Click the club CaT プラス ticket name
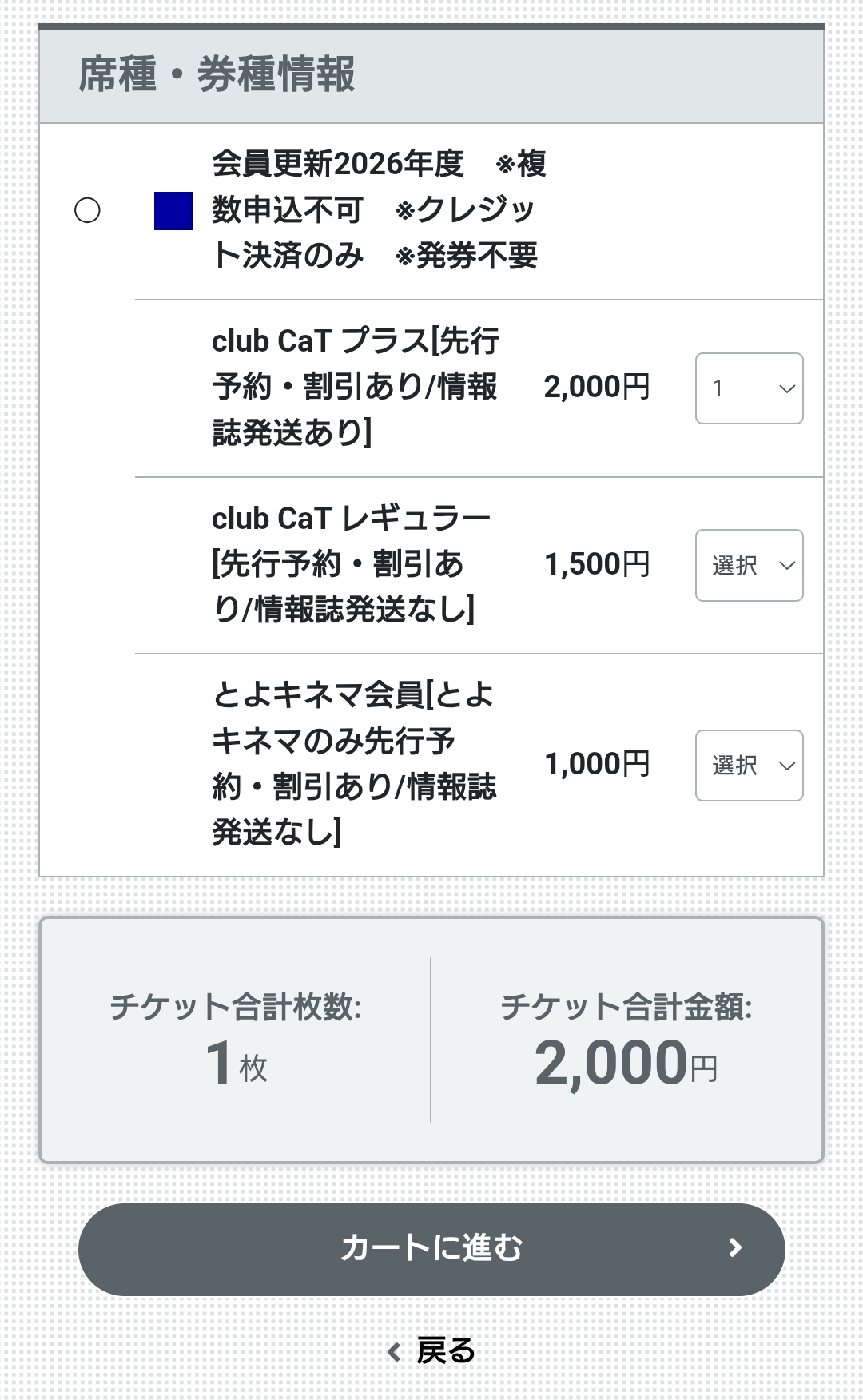 click(x=356, y=388)
